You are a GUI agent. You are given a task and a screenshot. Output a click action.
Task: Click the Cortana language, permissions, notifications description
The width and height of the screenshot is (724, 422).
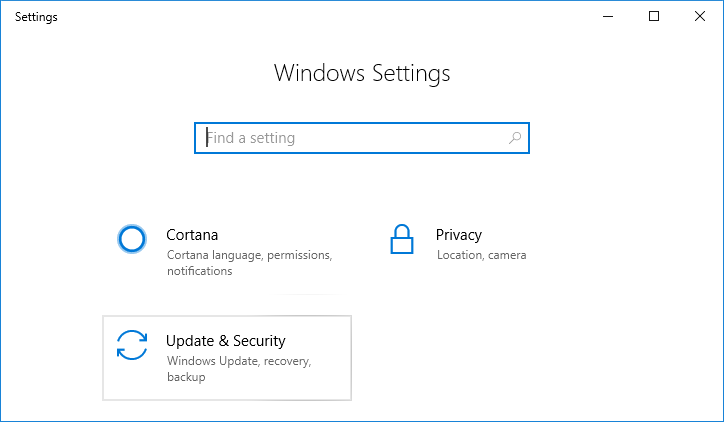[248, 263]
